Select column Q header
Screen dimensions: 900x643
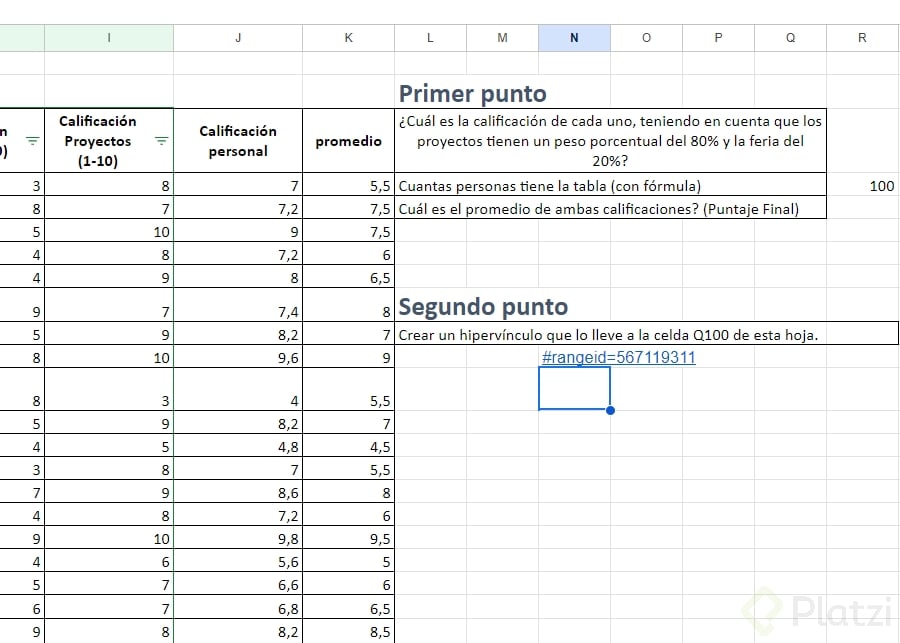[x=790, y=38]
